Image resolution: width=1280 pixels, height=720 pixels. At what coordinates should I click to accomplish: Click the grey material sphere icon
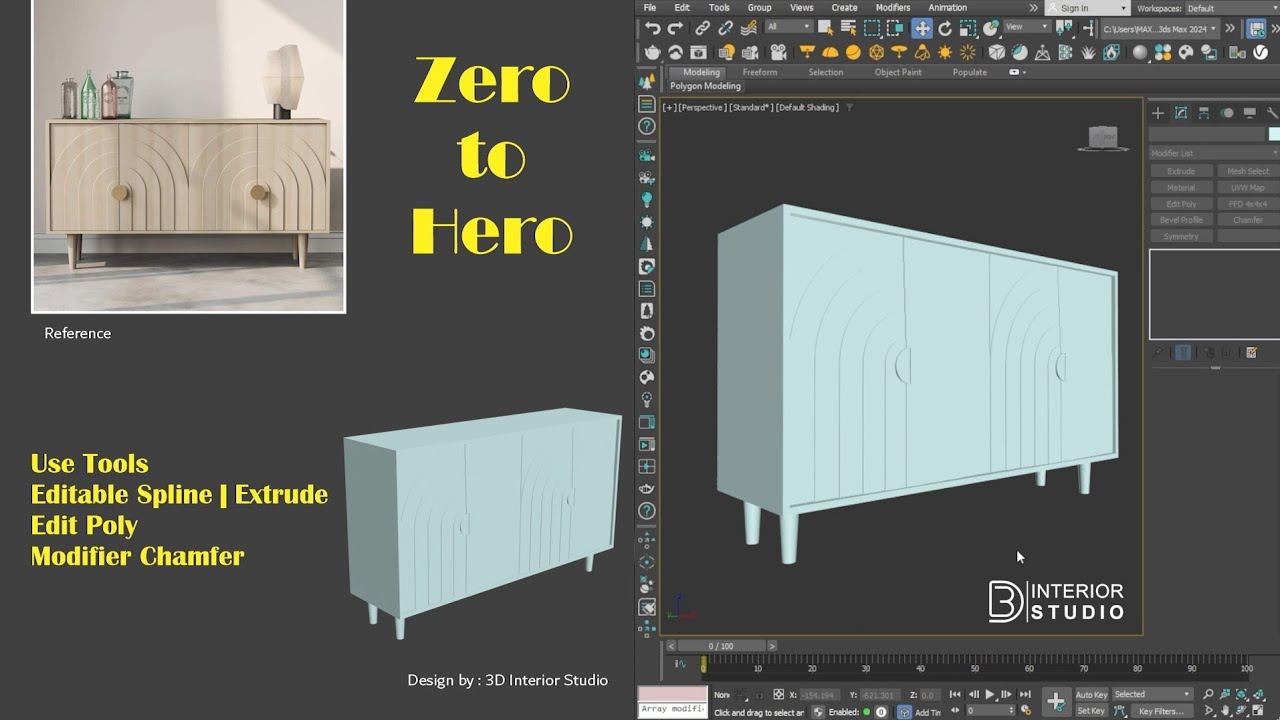point(1139,52)
